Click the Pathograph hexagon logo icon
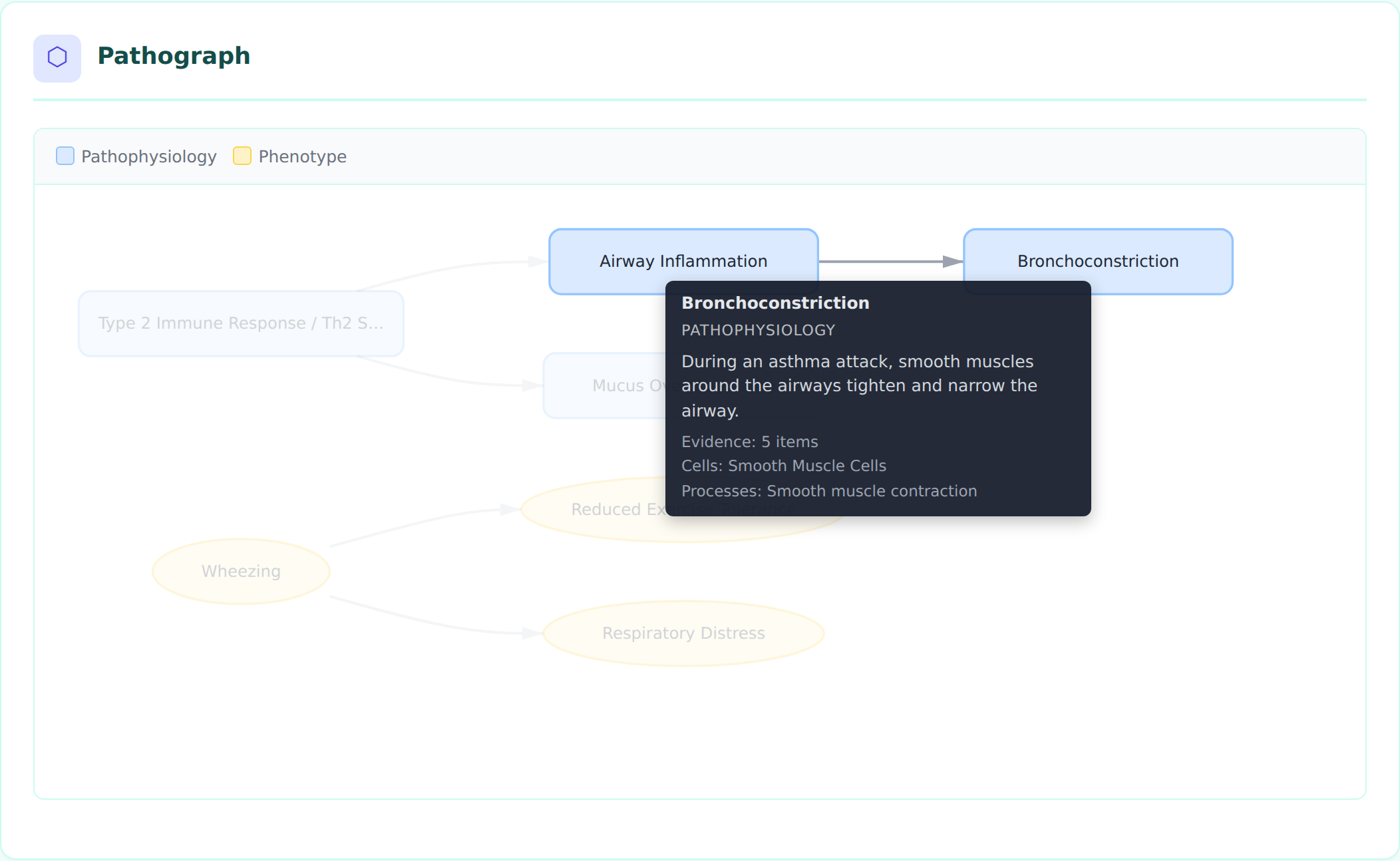The image size is (1400, 861). point(57,58)
